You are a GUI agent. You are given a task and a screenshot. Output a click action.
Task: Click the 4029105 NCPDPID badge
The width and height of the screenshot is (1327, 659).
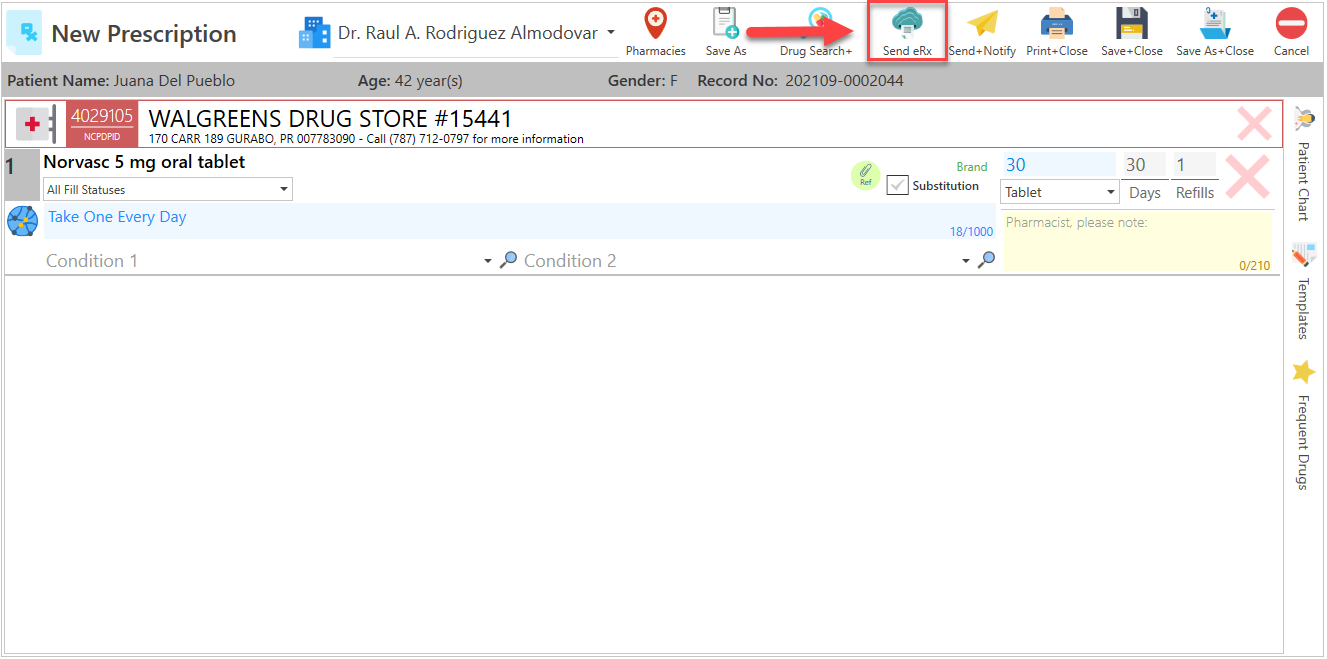[101, 125]
